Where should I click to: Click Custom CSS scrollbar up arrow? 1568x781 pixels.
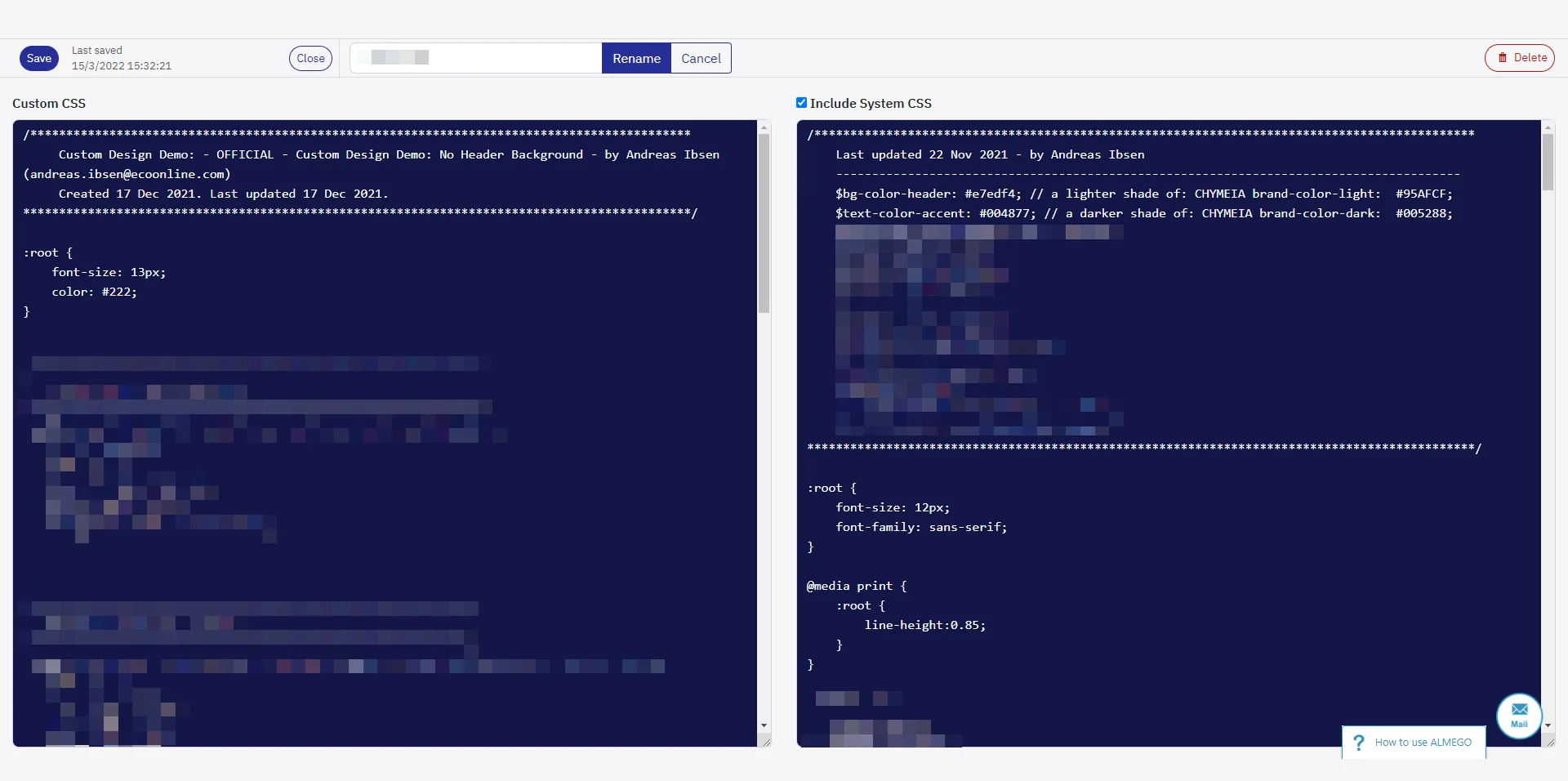[x=764, y=127]
